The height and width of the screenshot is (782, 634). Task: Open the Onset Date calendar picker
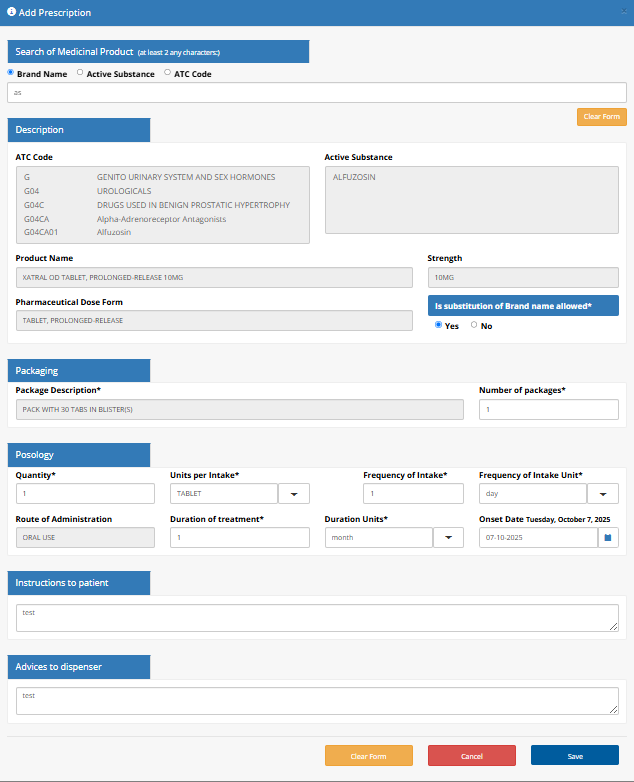click(608, 538)
